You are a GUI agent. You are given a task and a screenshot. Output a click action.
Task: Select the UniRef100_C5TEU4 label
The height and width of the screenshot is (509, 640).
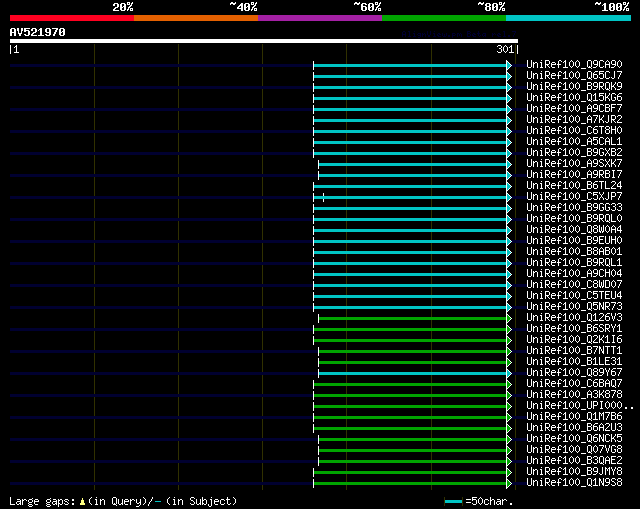[x=574, y=296]
